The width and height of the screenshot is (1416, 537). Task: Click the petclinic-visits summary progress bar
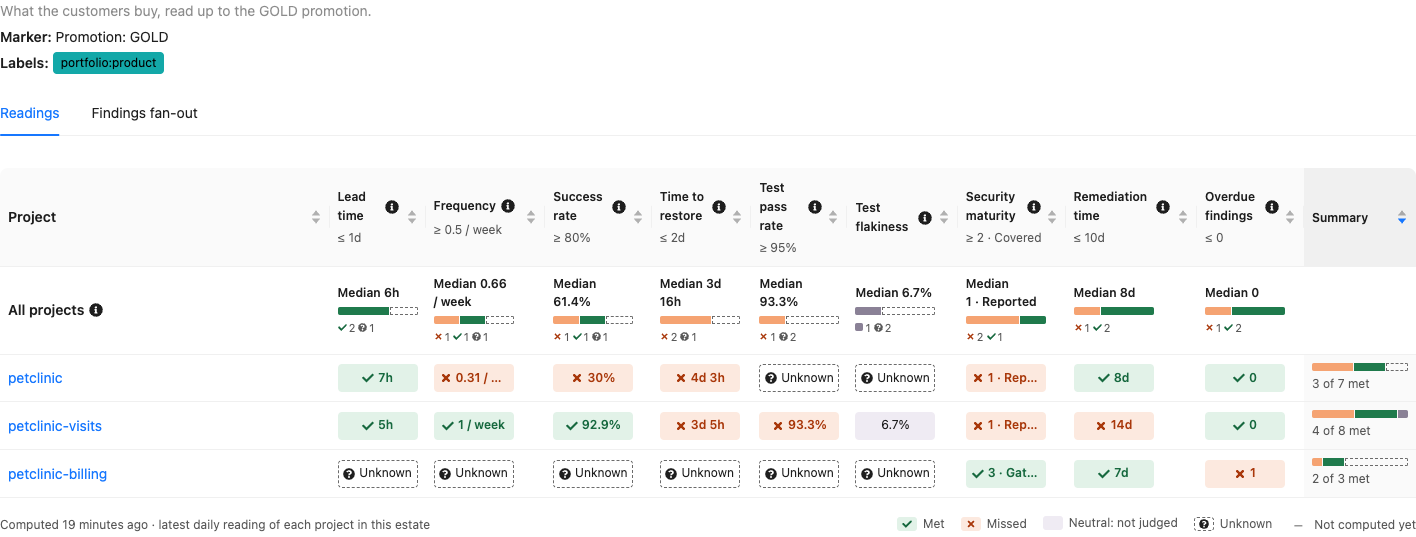pos(1359,414)
